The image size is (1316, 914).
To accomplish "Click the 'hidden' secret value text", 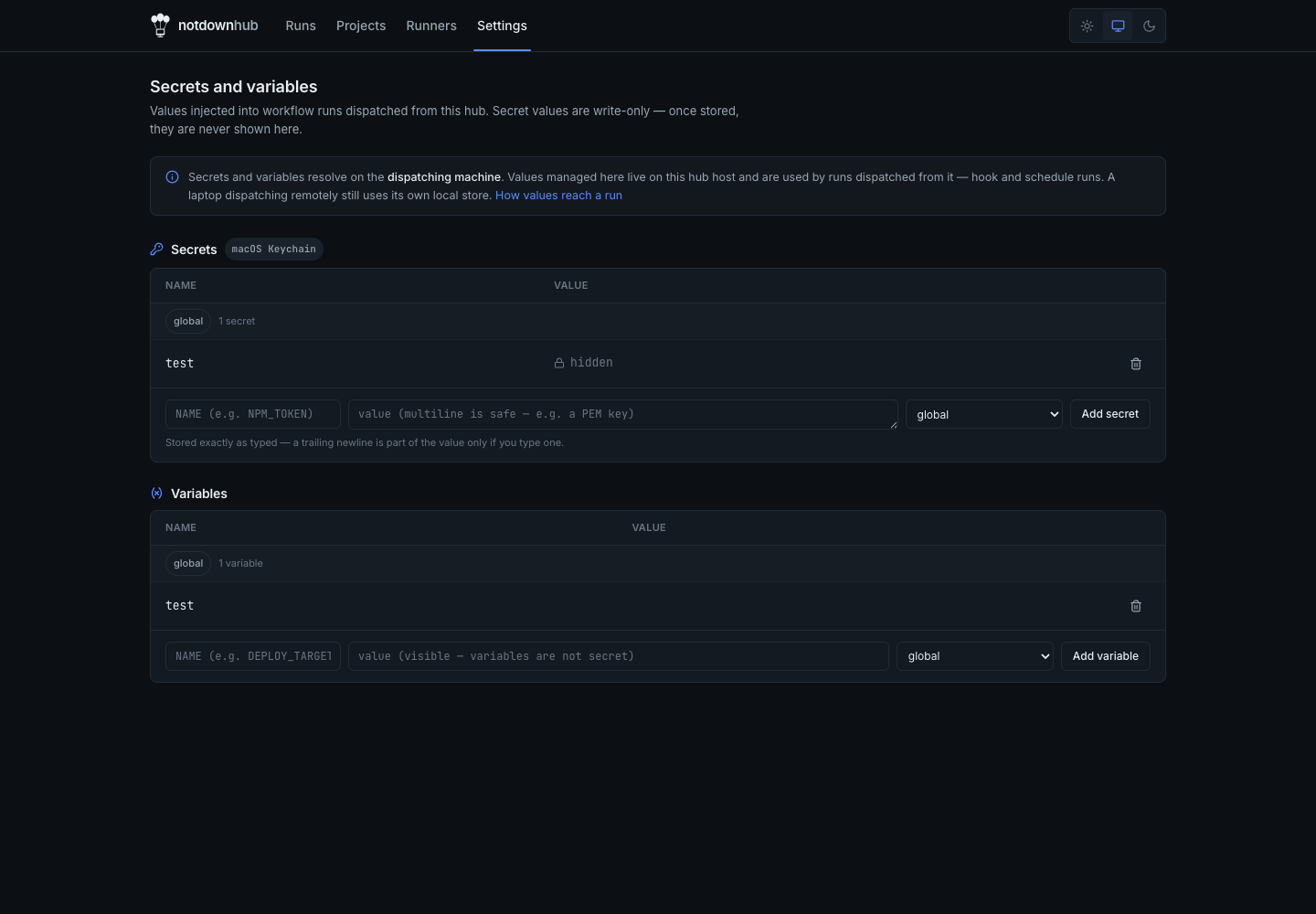I will 591,363.
